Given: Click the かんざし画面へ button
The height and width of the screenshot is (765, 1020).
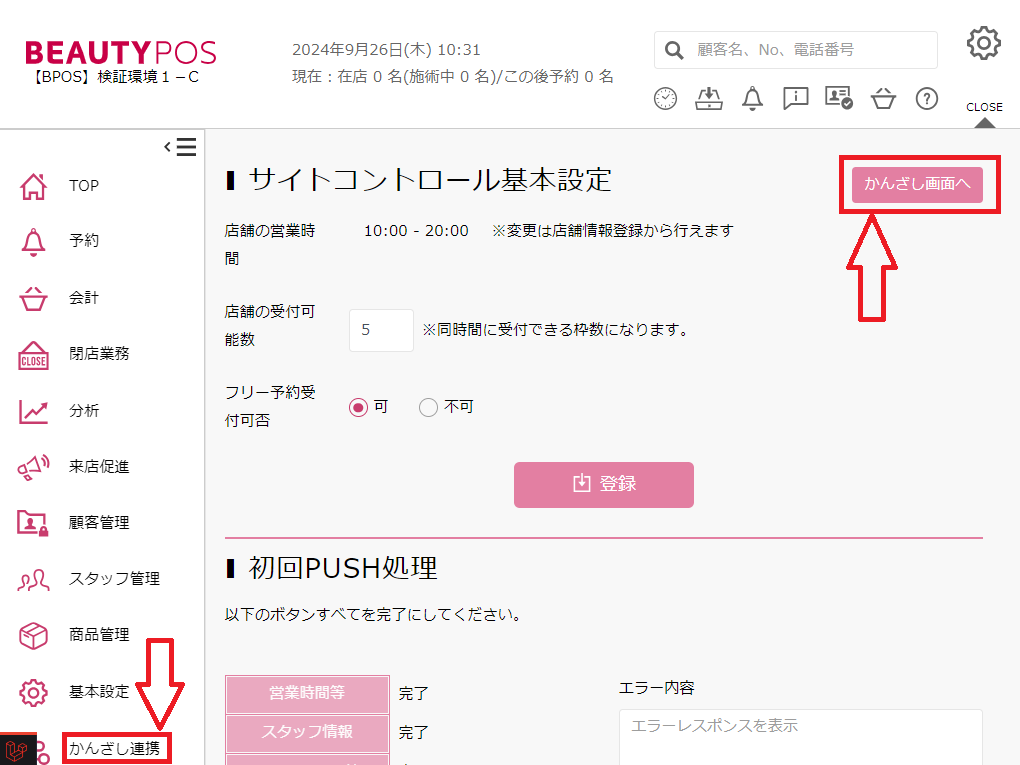Looking at the screenshot, I should (917, 185).
